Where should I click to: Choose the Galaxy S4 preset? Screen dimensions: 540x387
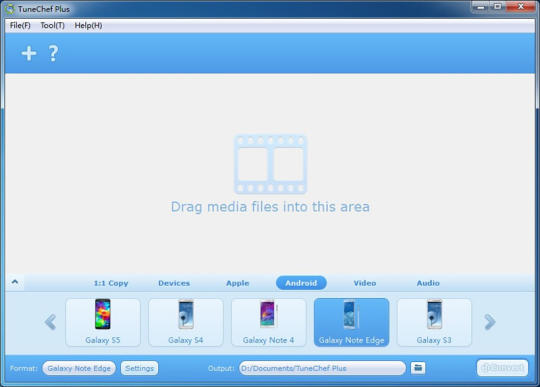(186, 322)
